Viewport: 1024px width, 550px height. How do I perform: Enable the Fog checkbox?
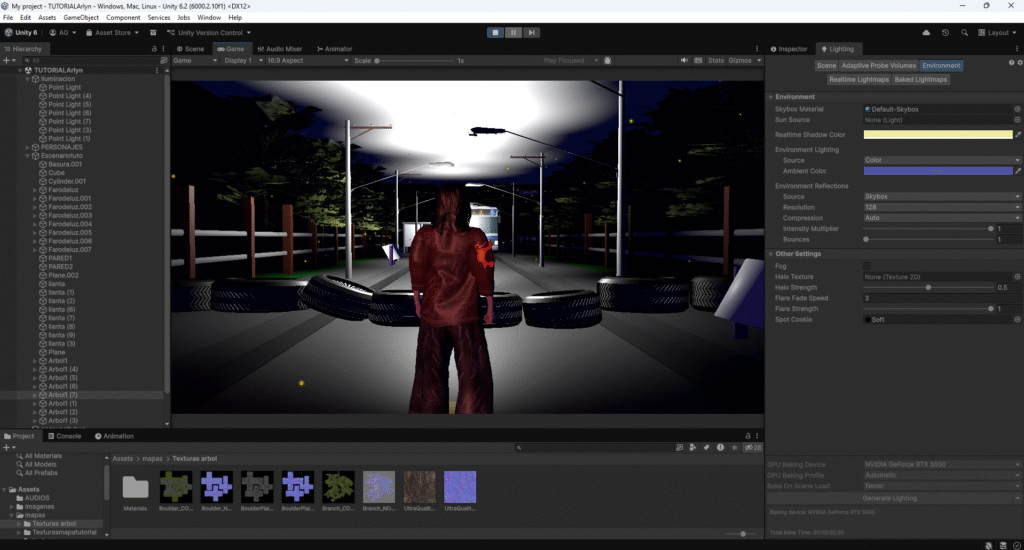tap(867, 265)
